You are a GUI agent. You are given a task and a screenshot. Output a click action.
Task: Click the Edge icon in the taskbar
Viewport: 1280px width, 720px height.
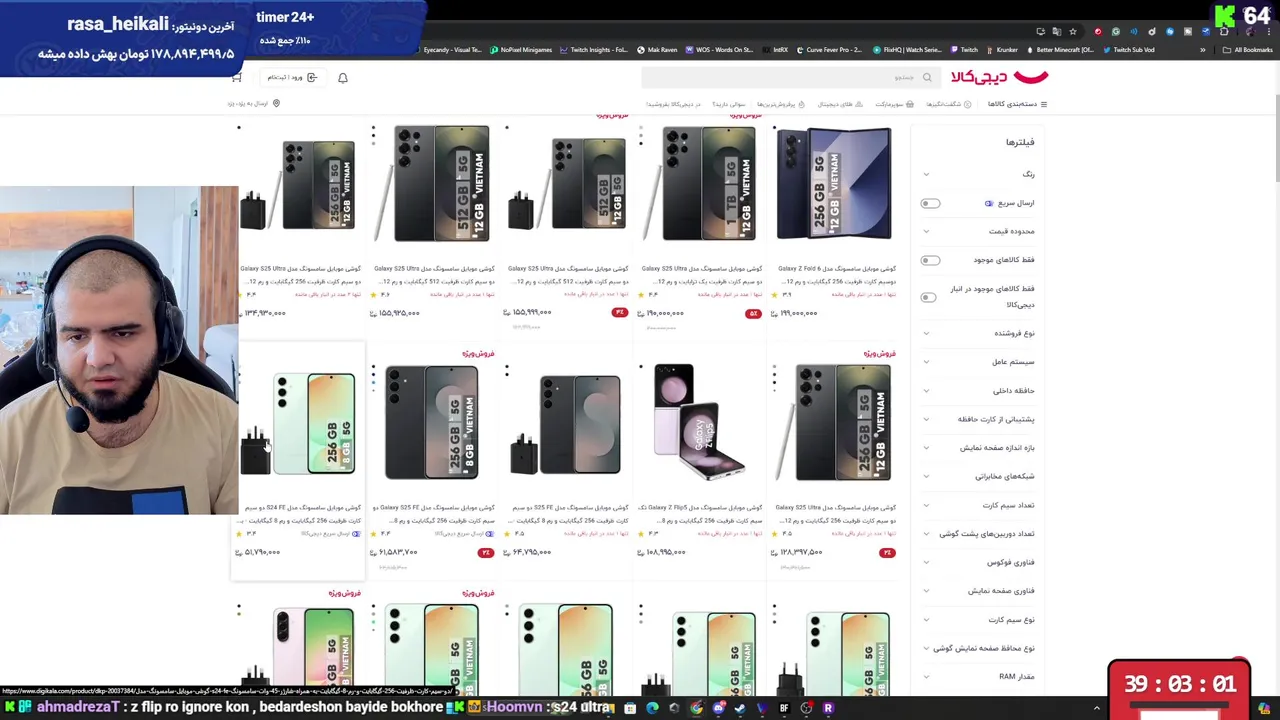[652, 708]
